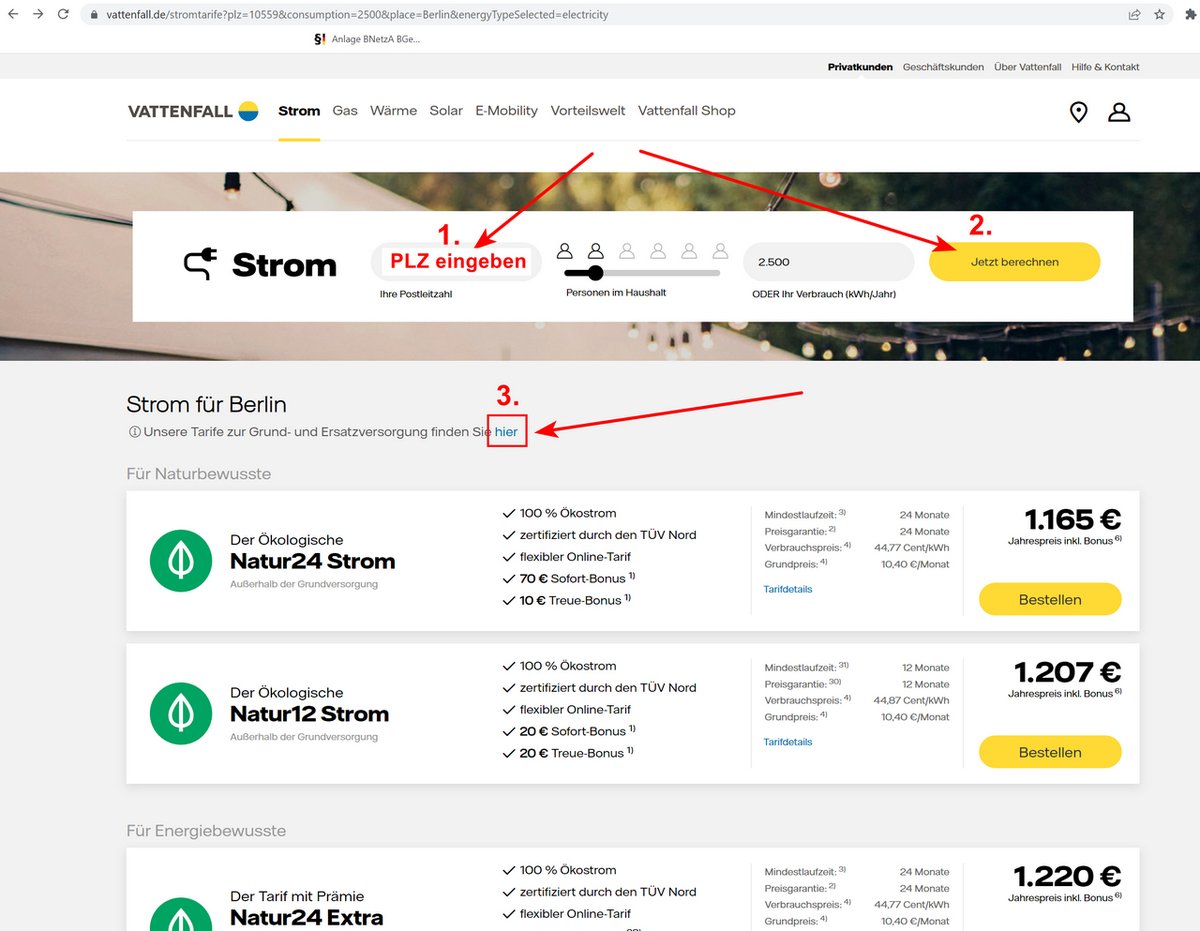
Task: Select the fifth person household icon
Action: (689, 250)
